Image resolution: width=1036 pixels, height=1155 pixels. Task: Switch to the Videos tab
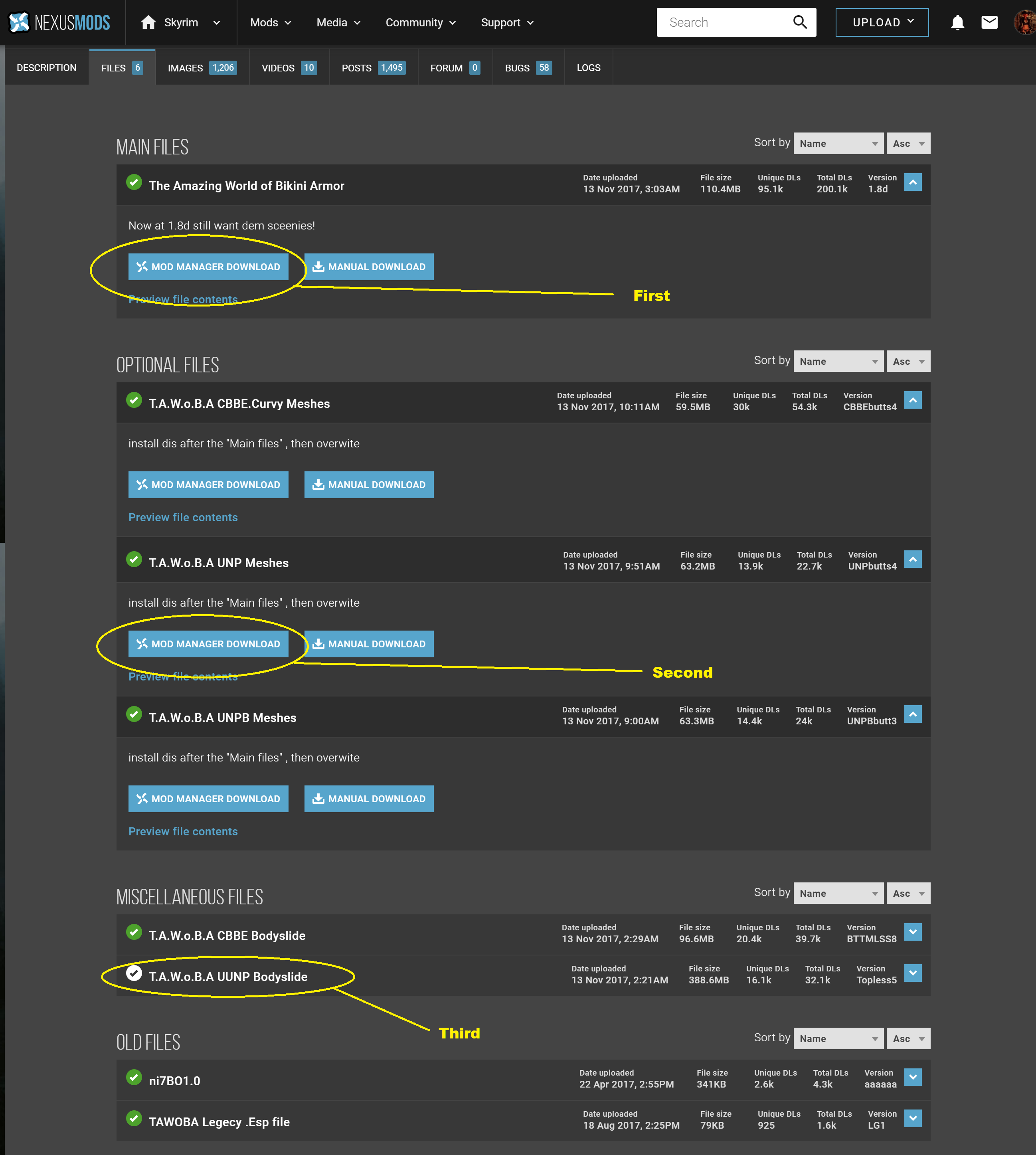pyautogui.click(x=289, y=68)
